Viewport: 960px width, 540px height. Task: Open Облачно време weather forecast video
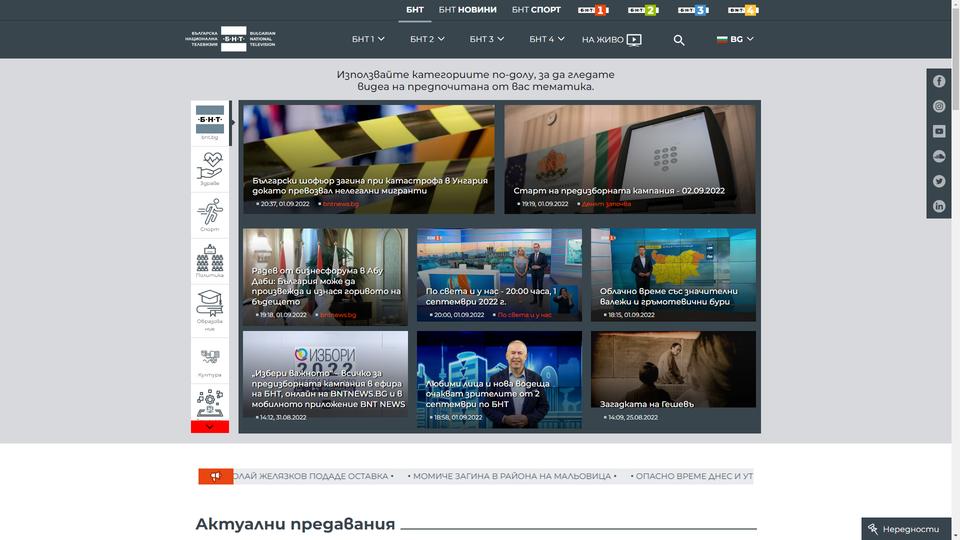pyautogui.click(x=673, y=275)
